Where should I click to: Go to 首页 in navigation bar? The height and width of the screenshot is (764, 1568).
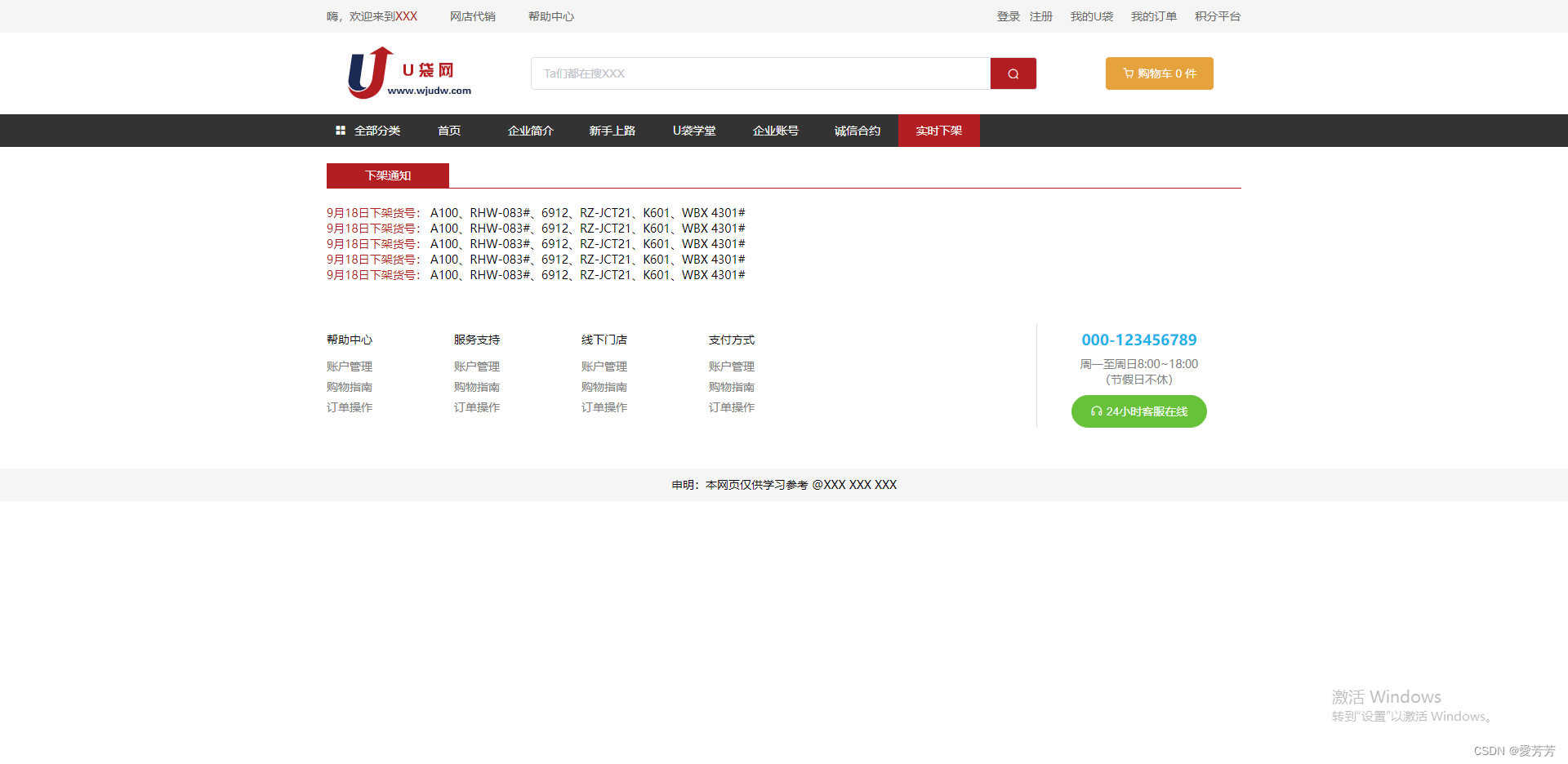pos(449,131)
